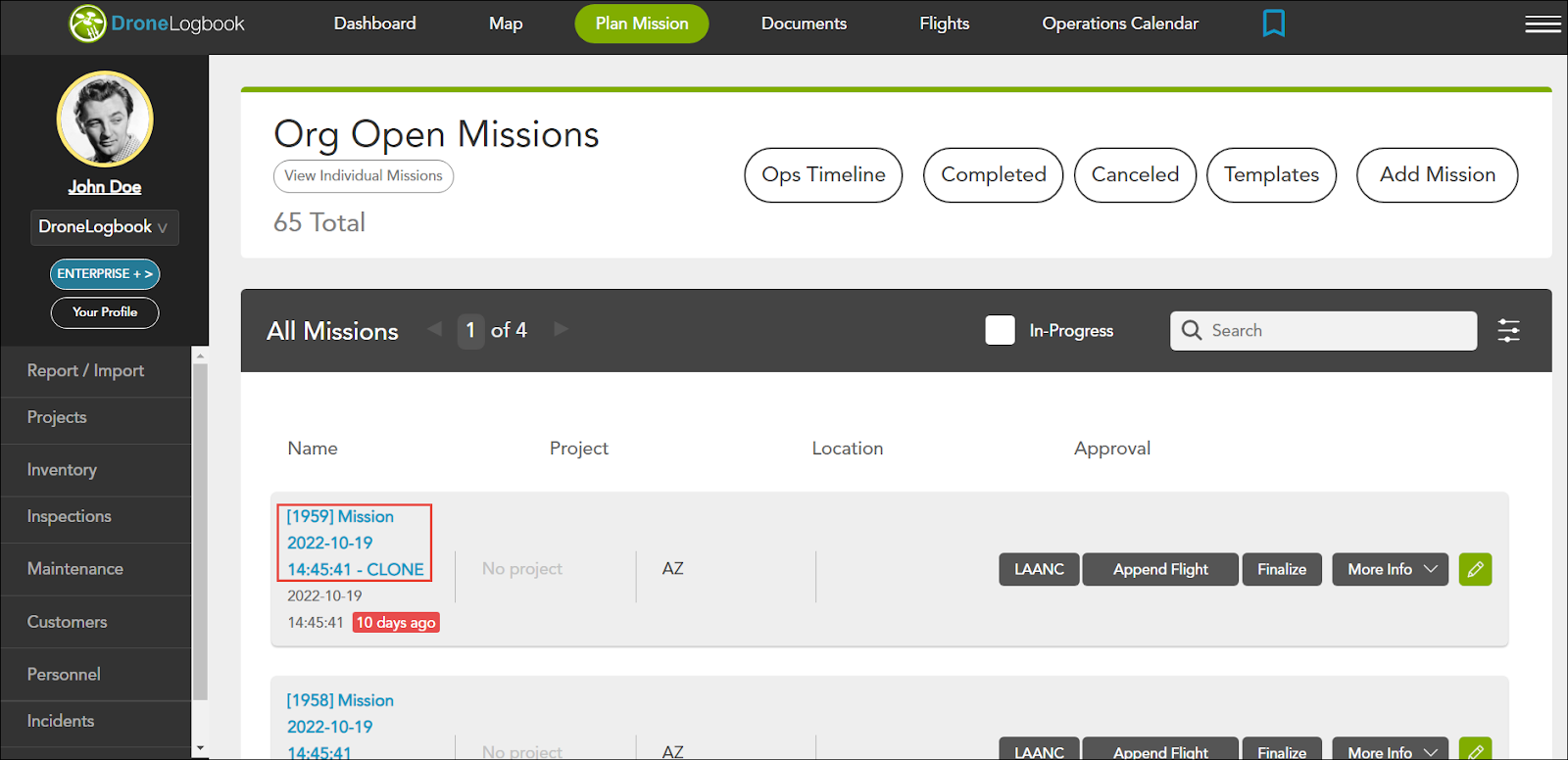Open mission [1959] CLONE link
This screenshot has width=1568, height=760.
(355, 543)
